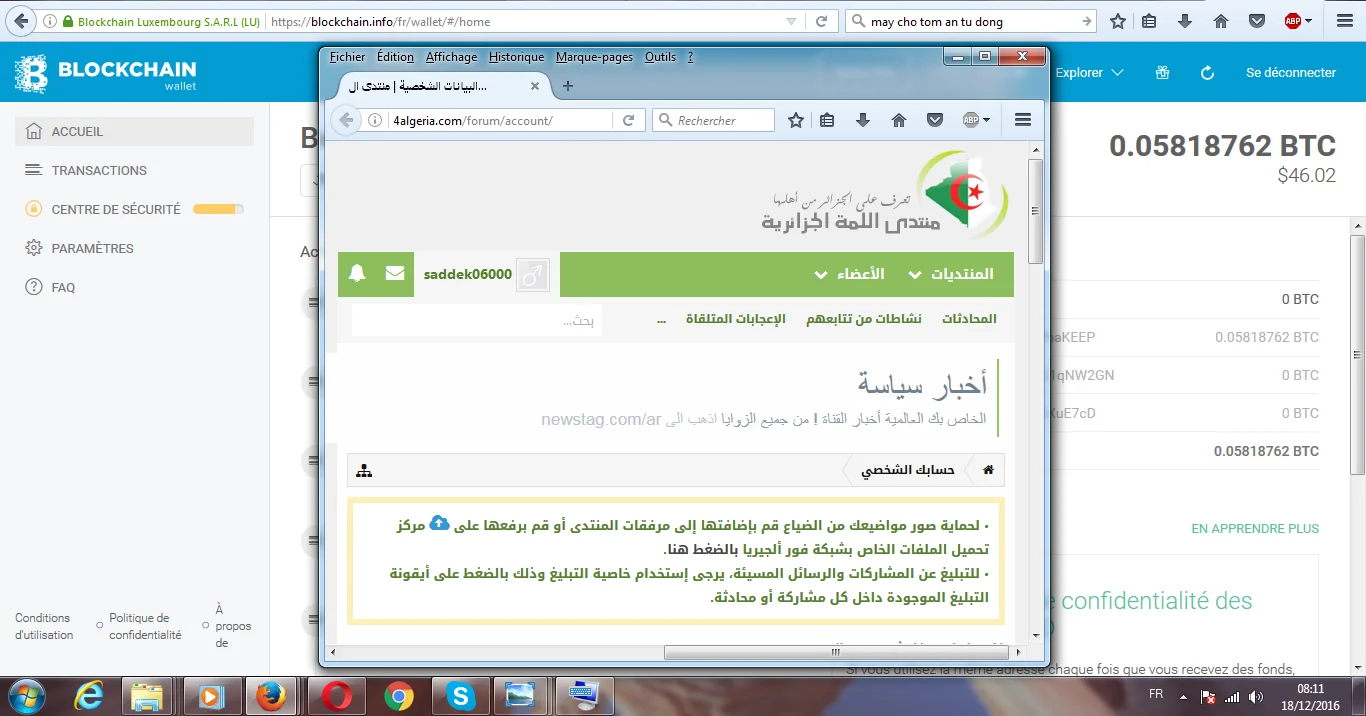Click the forum search field بحث

(477, 320)
